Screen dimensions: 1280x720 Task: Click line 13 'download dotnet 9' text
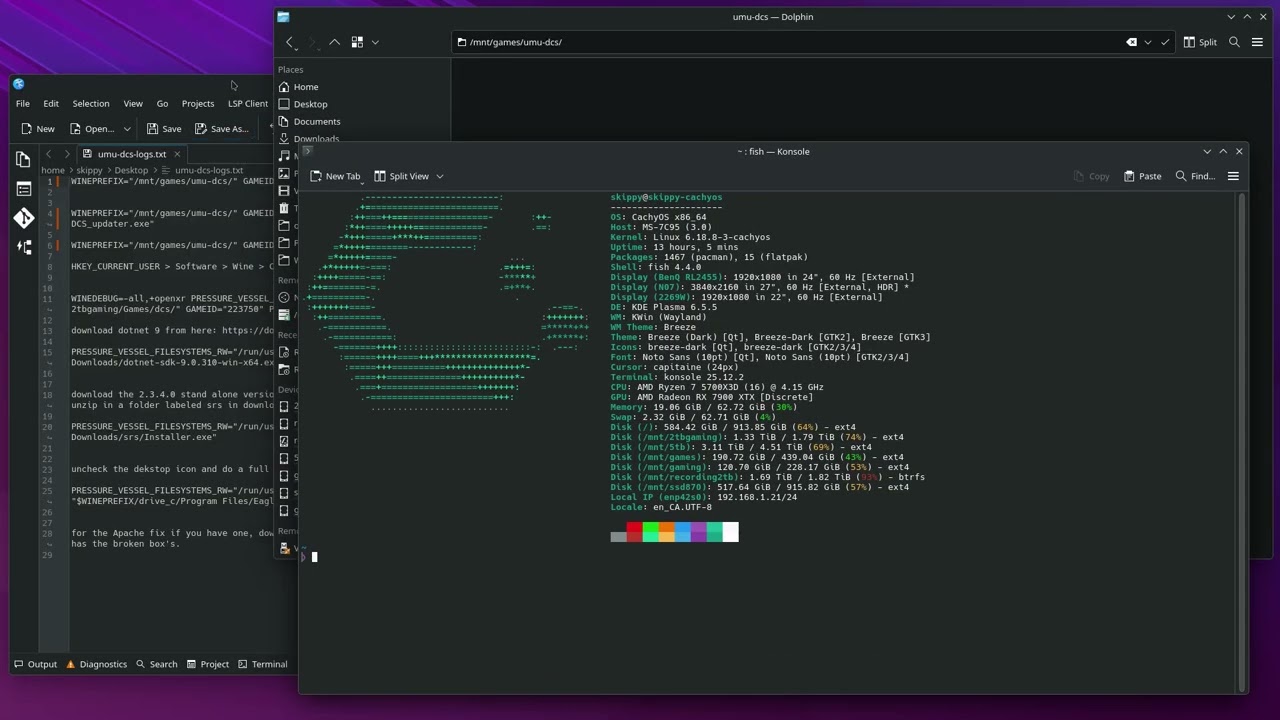(171, 330)
